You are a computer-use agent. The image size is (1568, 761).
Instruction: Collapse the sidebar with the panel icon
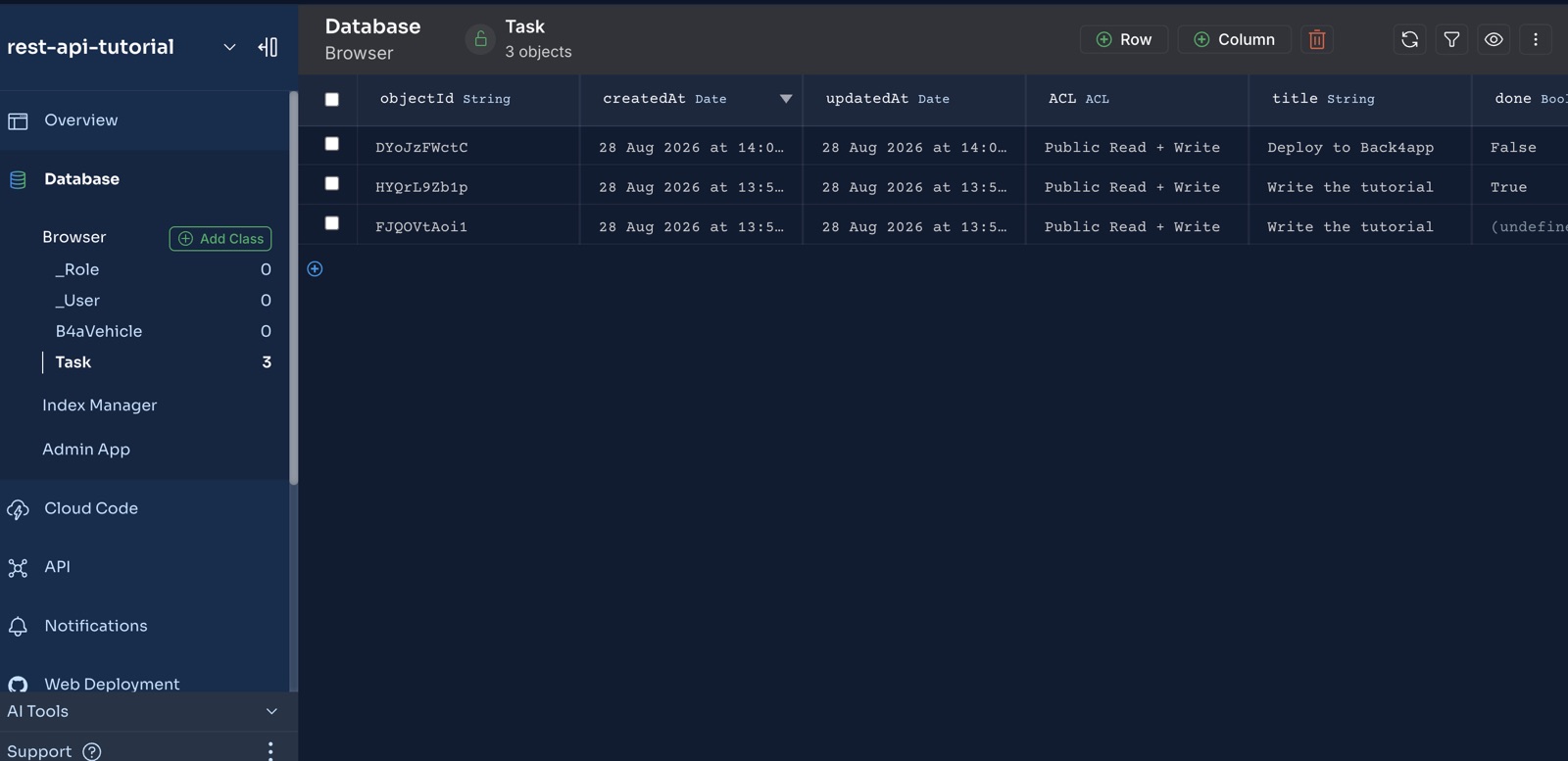268,47
